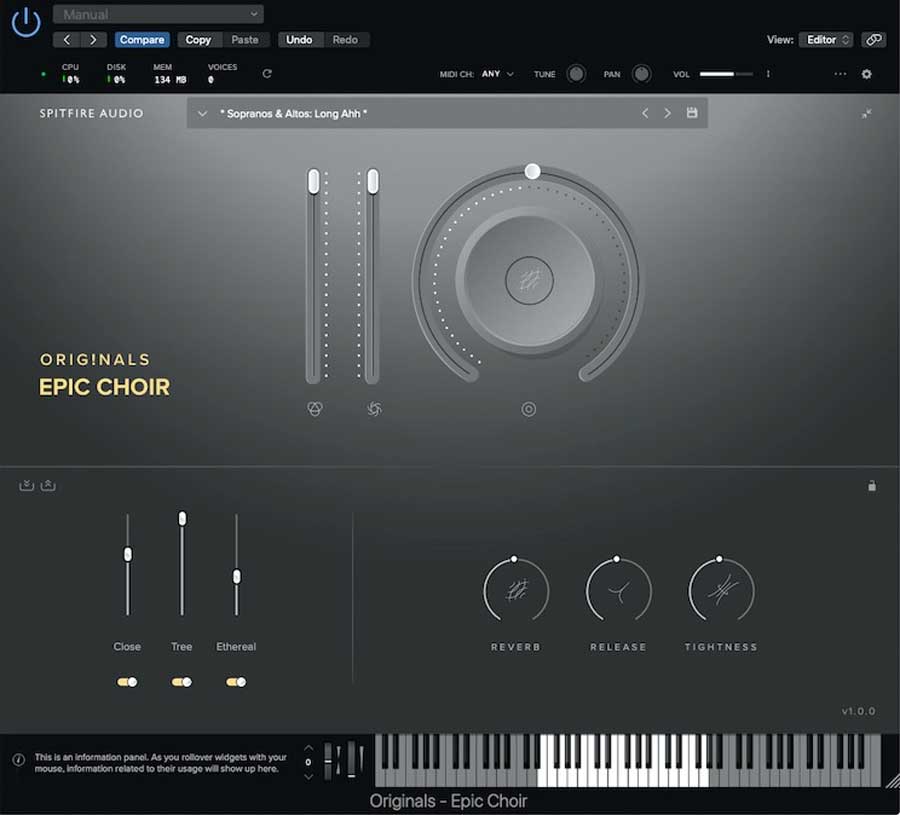The width and height of the screenshot is (900, 815).
Task: Toggle the lock icon
Action: point(872,486)
